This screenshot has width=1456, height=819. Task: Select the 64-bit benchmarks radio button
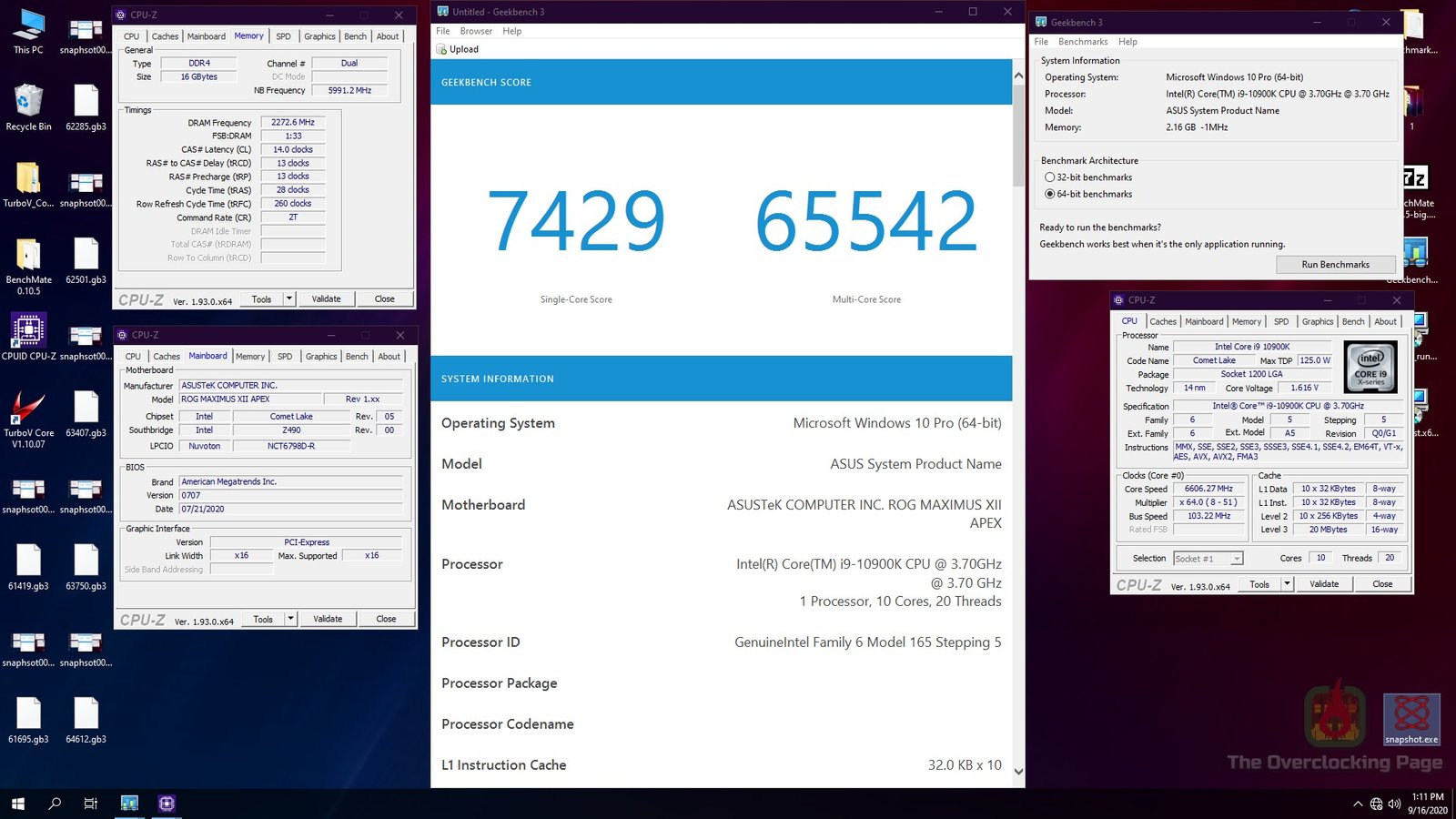point(1051,194)
